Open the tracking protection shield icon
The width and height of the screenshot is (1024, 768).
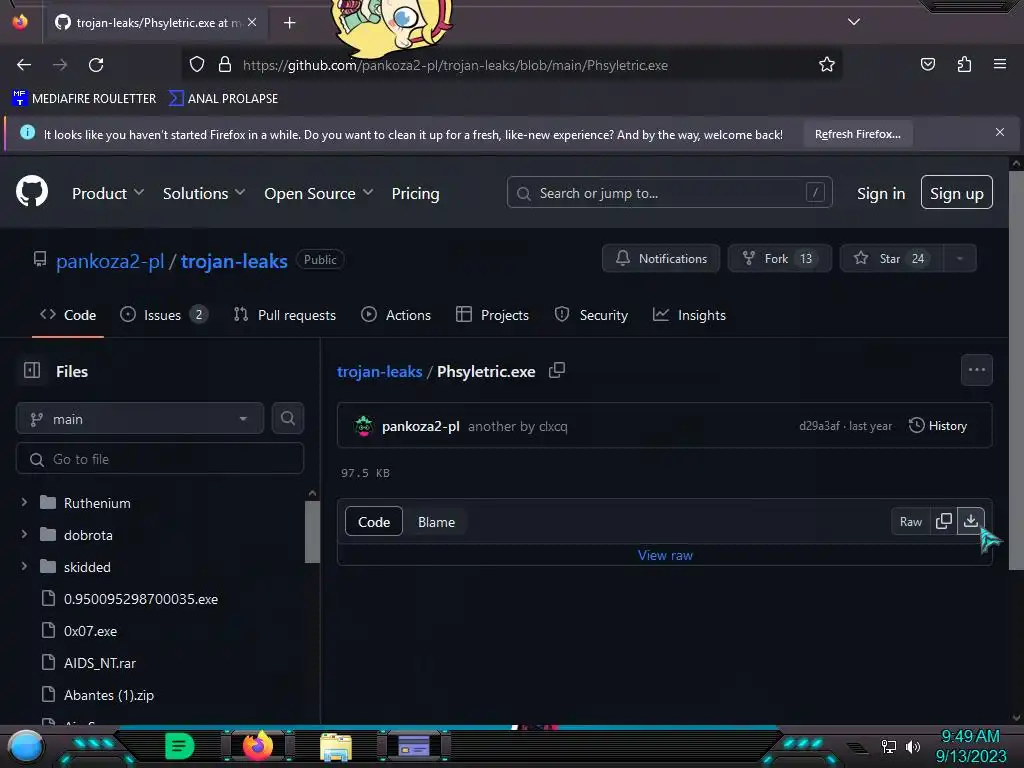[x=197, y=65]
